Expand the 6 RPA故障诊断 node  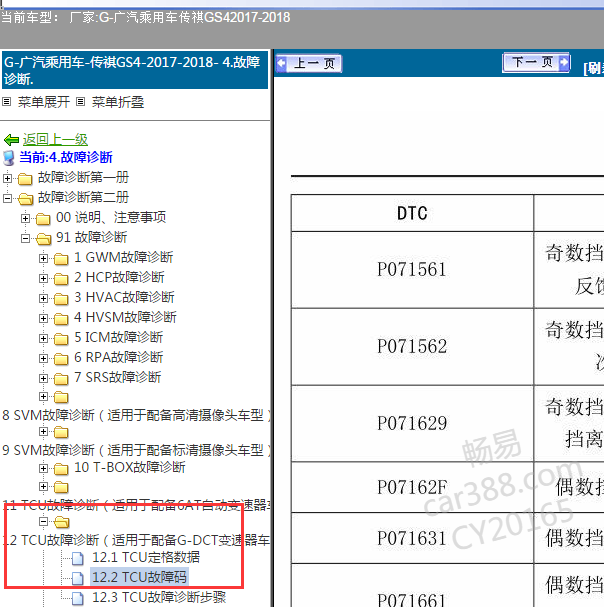tap(43, 358)
